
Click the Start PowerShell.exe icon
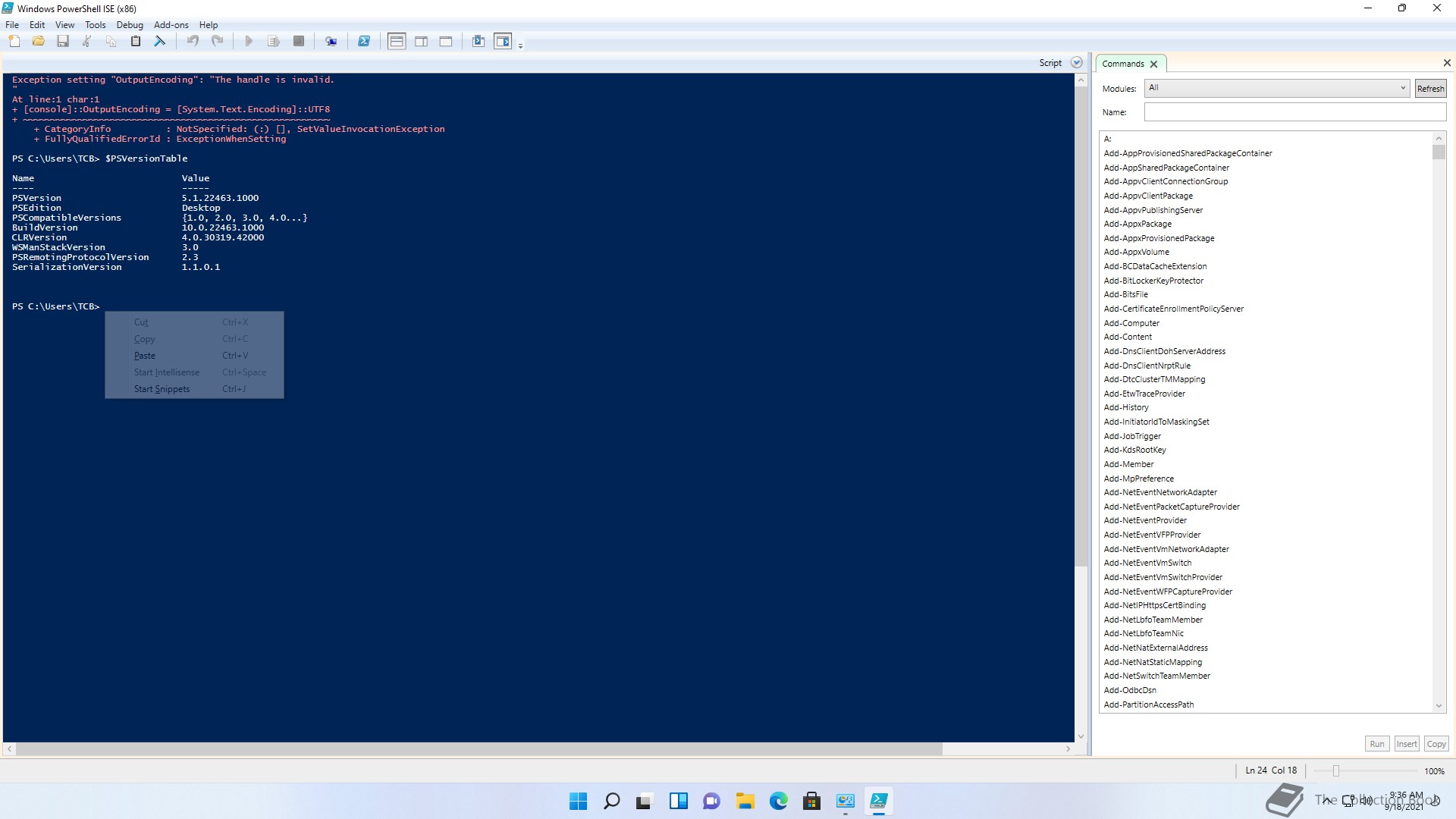click(364, 42)
